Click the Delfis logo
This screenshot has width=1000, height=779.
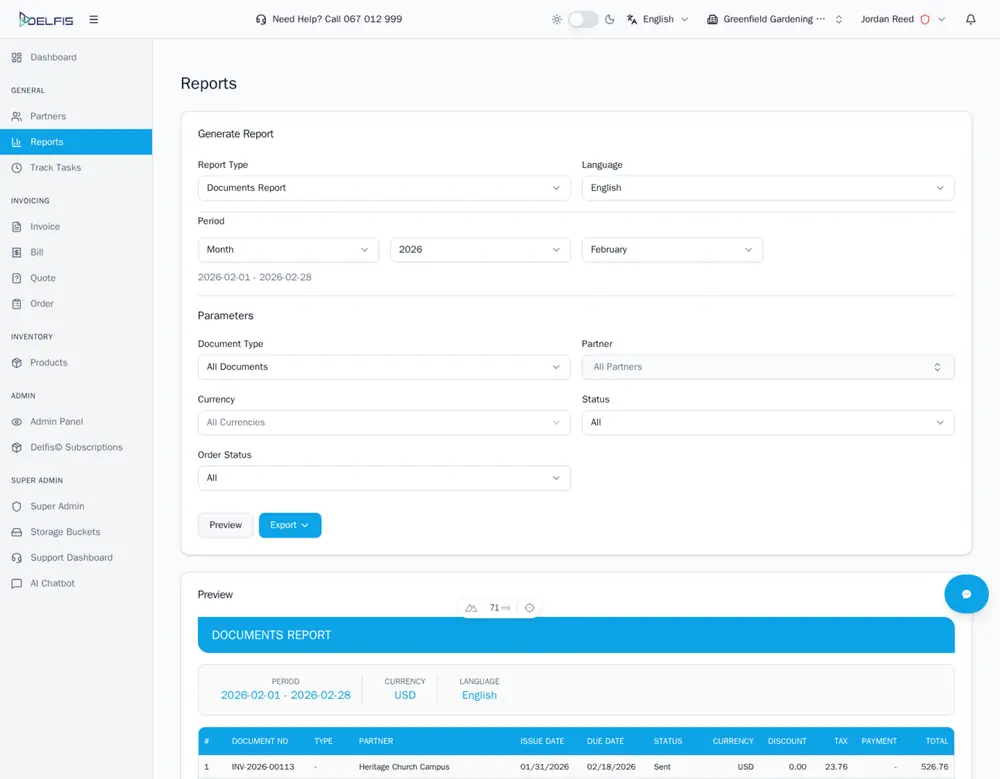pos(46,19)
